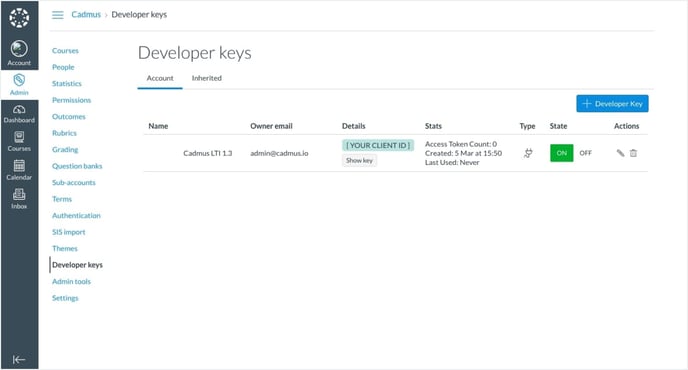Select the Account tab
Viewport: 688px width, 370px height.
pyautogui.click(x=160, y=78)
